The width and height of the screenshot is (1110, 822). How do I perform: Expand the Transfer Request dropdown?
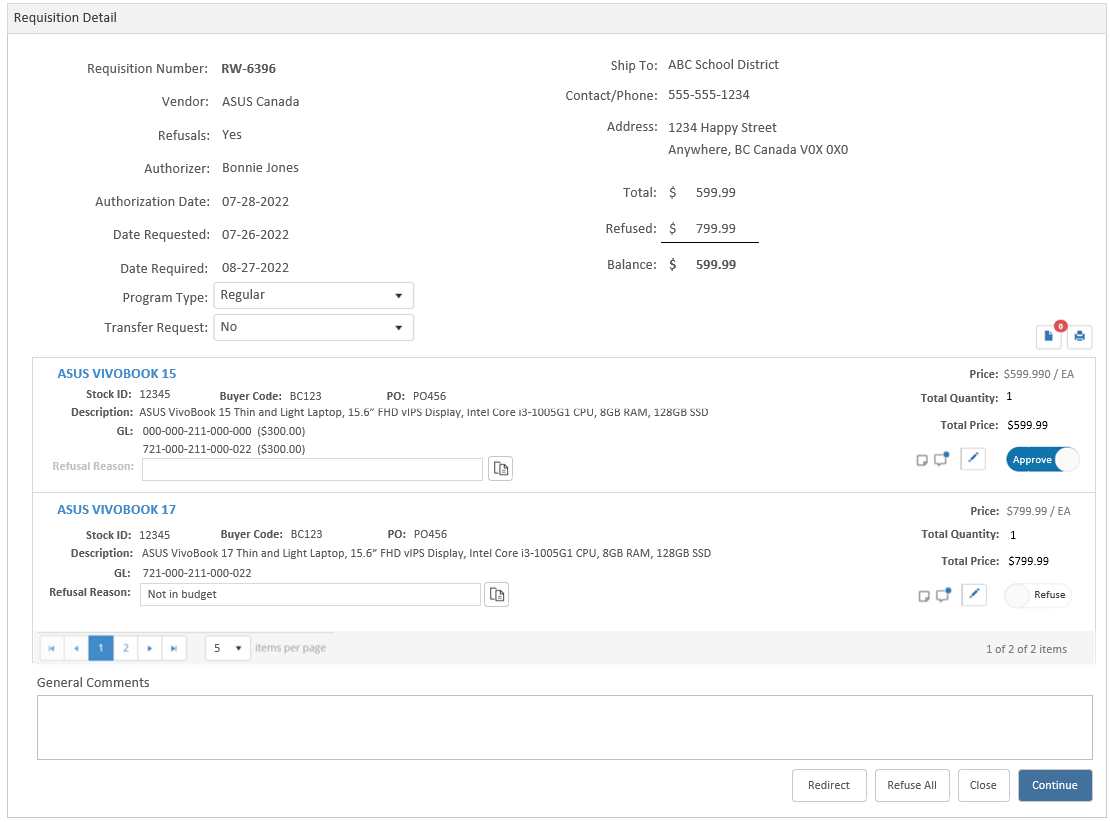[x=314, y=327]
